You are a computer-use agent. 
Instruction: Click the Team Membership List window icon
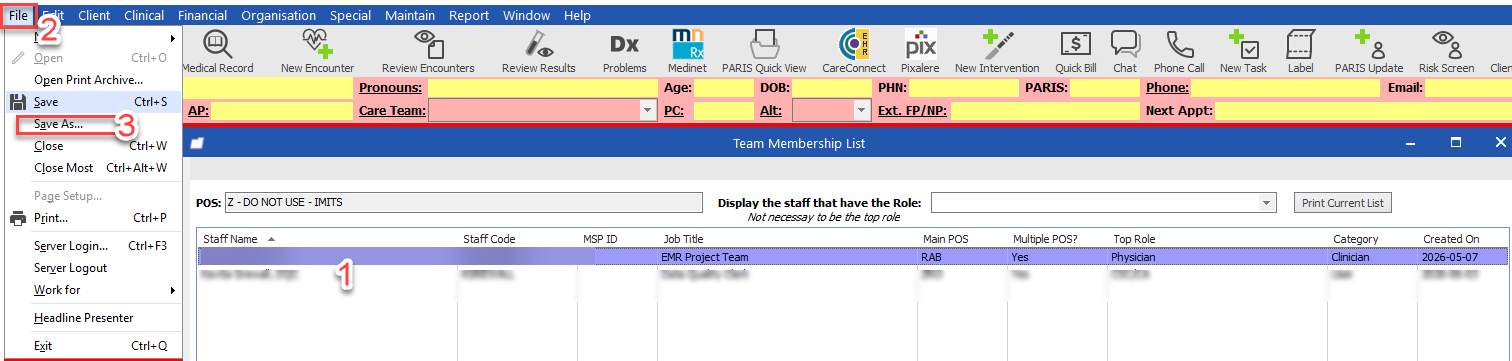coord(197,143)
